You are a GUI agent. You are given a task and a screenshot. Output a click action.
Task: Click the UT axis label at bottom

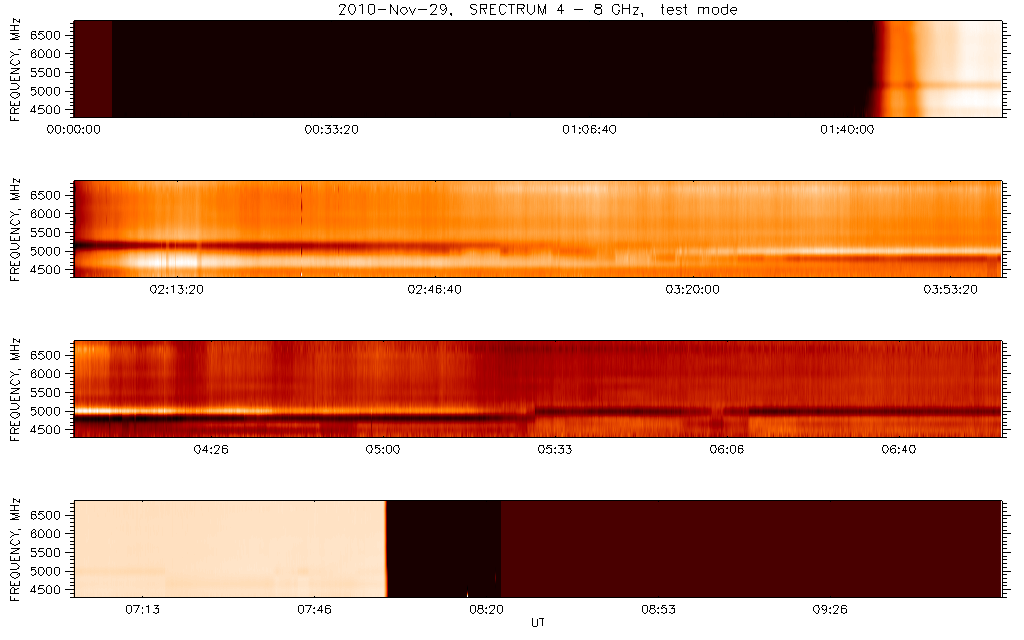538,622
